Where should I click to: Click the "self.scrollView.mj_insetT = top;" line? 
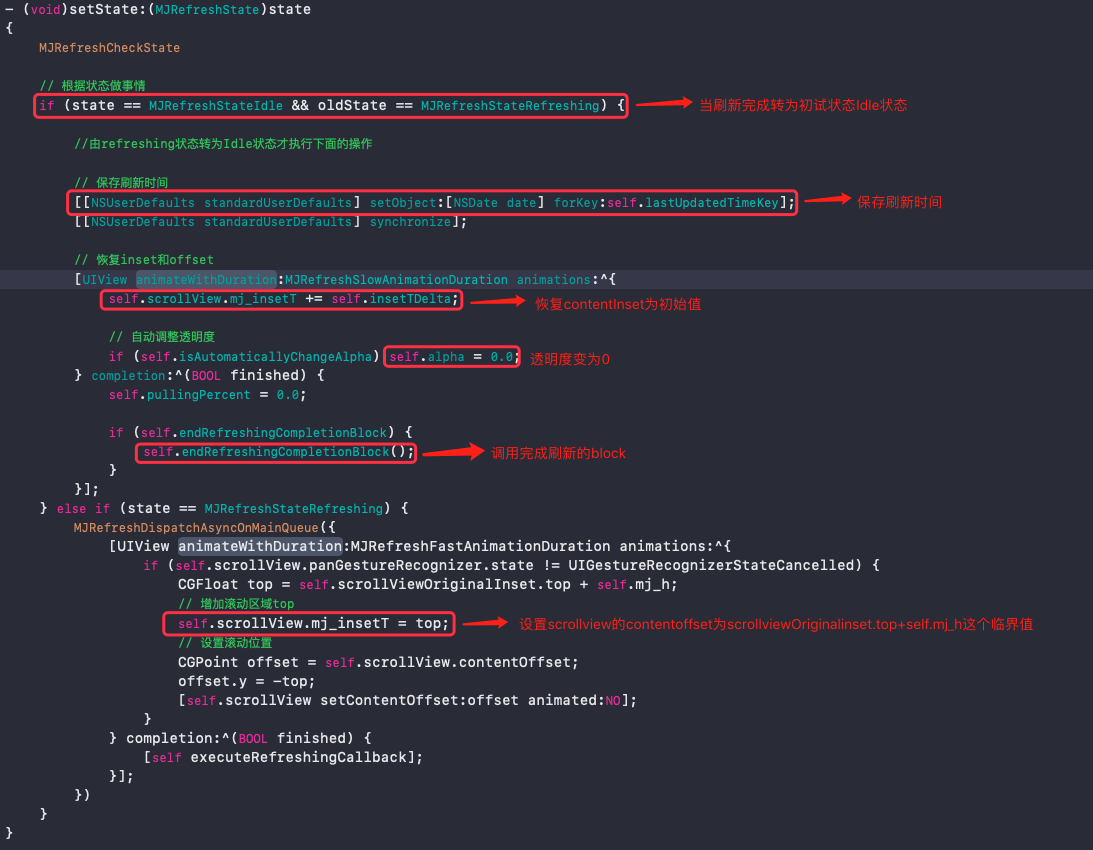(314, 623)
